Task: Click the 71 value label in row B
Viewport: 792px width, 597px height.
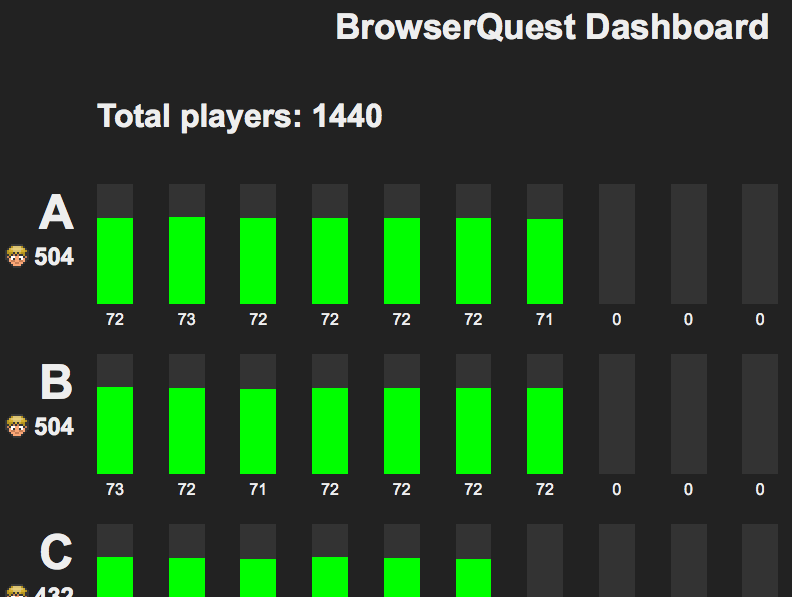Action: pyautogui.click(x=258, y=489)
